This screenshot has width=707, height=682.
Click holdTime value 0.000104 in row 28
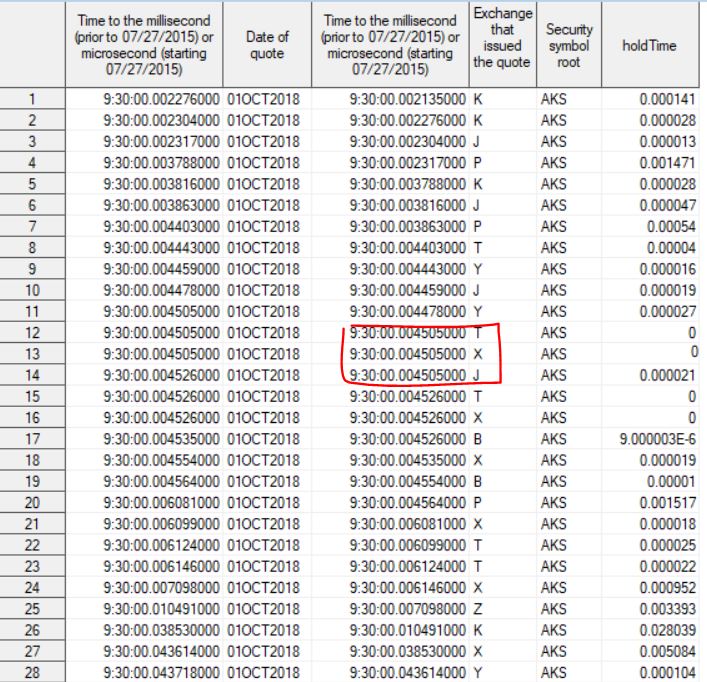pos(667,673)
